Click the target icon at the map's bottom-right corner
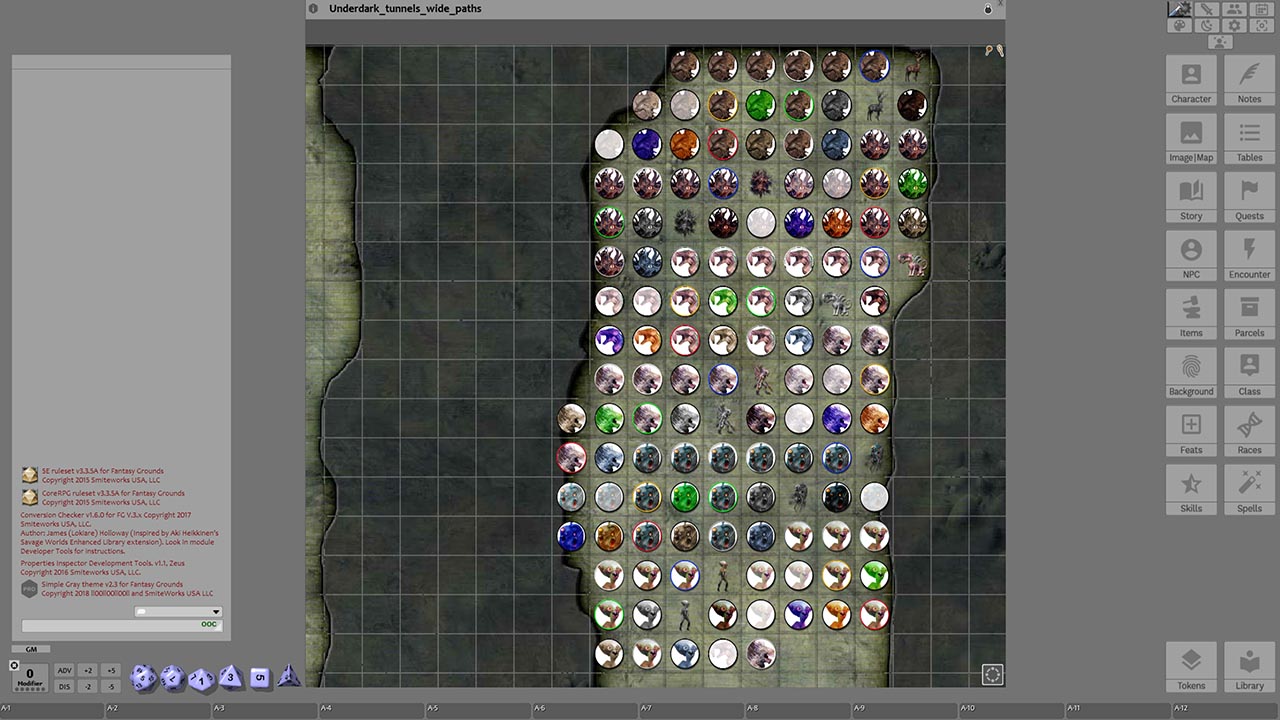Viewport: 1280px width, 720px height. coord(992,674)
